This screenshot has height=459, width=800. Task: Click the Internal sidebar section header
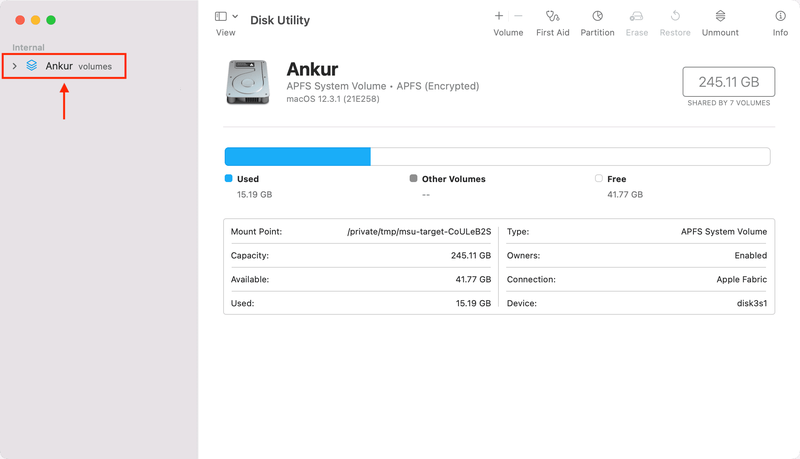29,47
